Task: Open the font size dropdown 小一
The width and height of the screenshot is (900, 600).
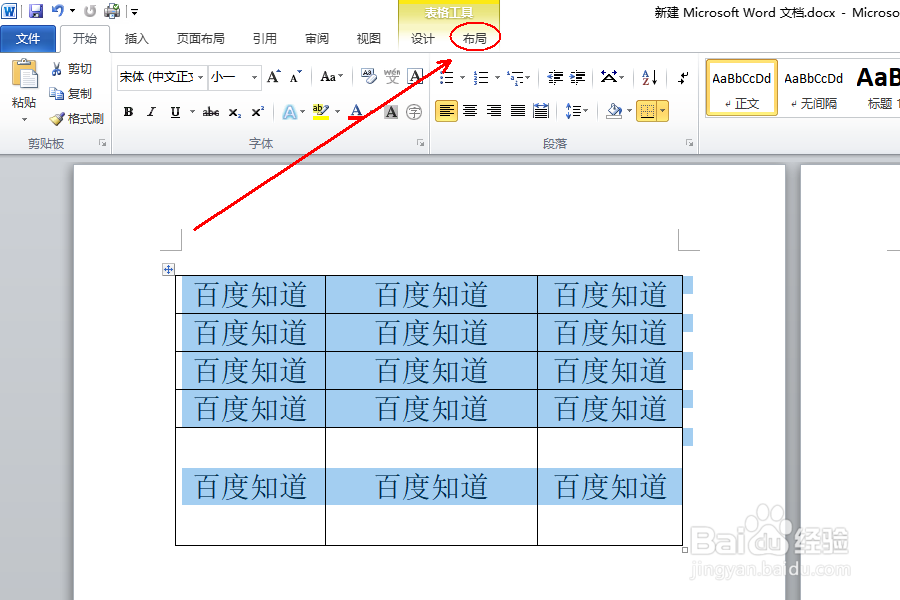Action: (x=254, y=77)
